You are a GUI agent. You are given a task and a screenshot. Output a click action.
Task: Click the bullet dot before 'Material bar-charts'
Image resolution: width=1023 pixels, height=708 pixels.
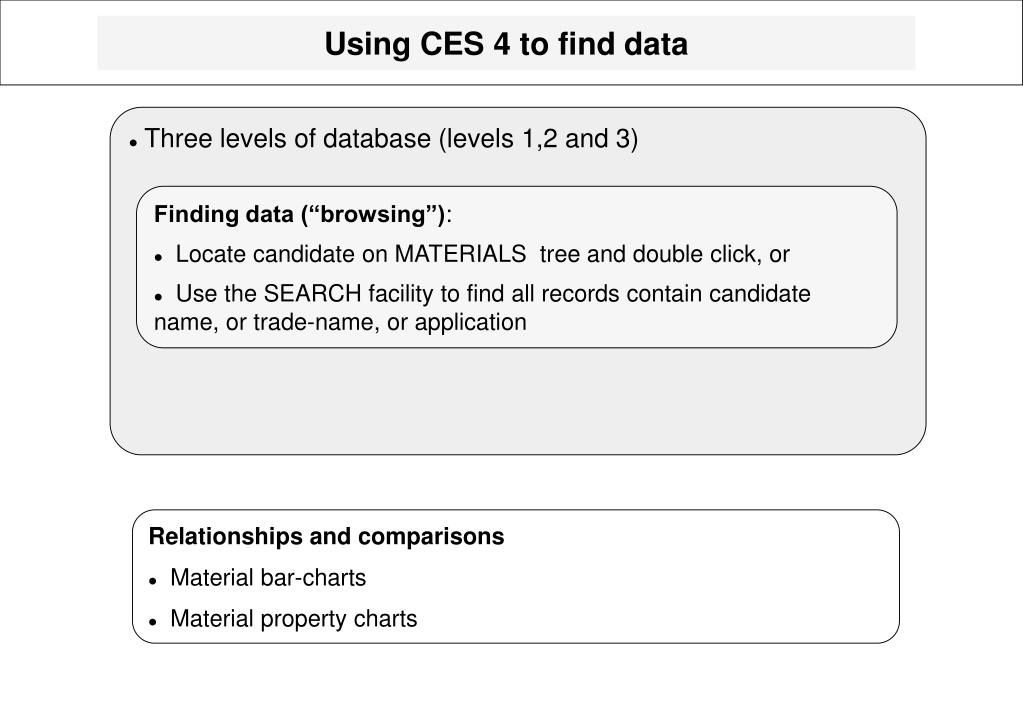[153, 581]
